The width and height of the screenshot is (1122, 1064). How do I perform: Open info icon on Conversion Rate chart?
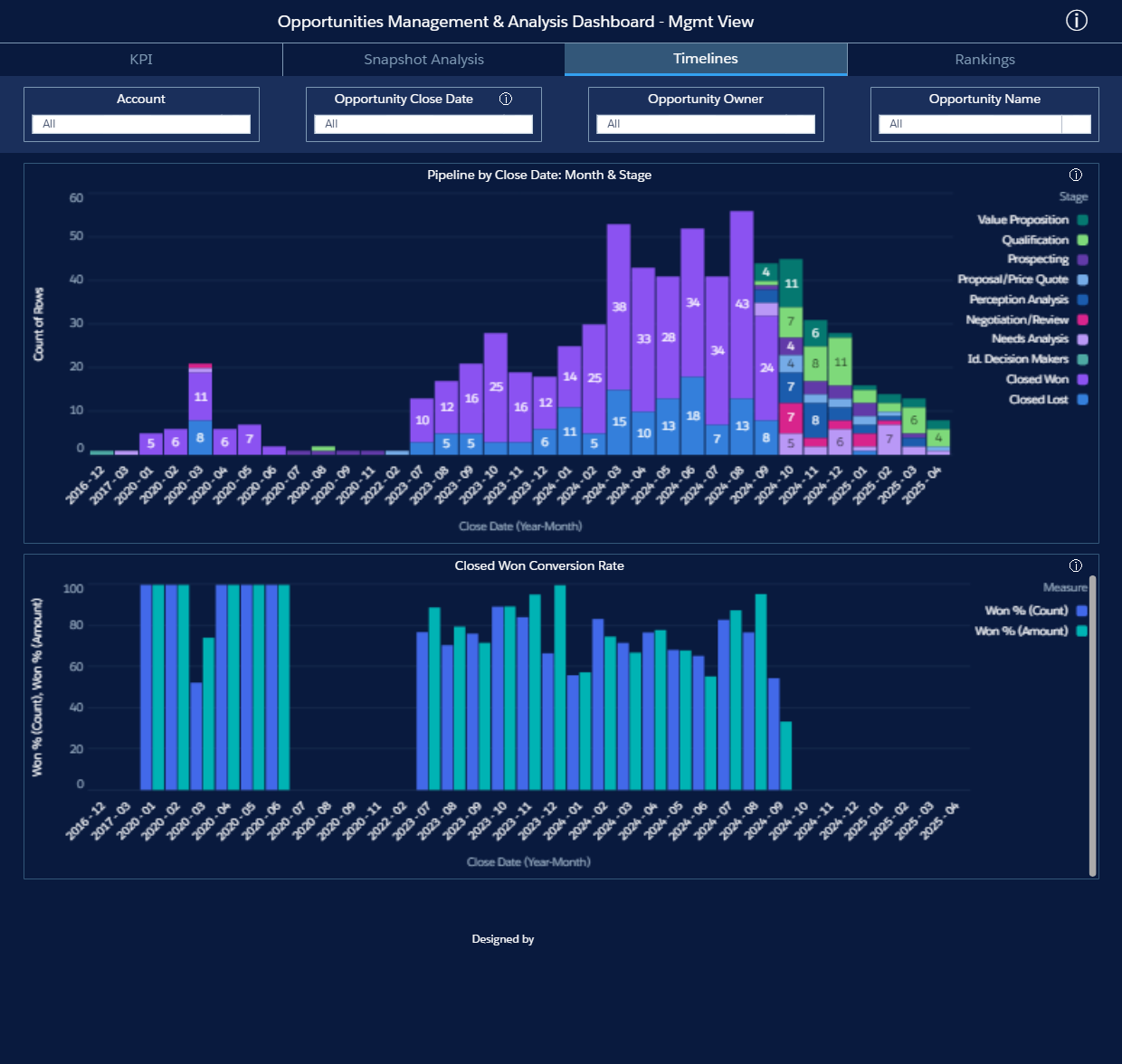click(1075, 566)
